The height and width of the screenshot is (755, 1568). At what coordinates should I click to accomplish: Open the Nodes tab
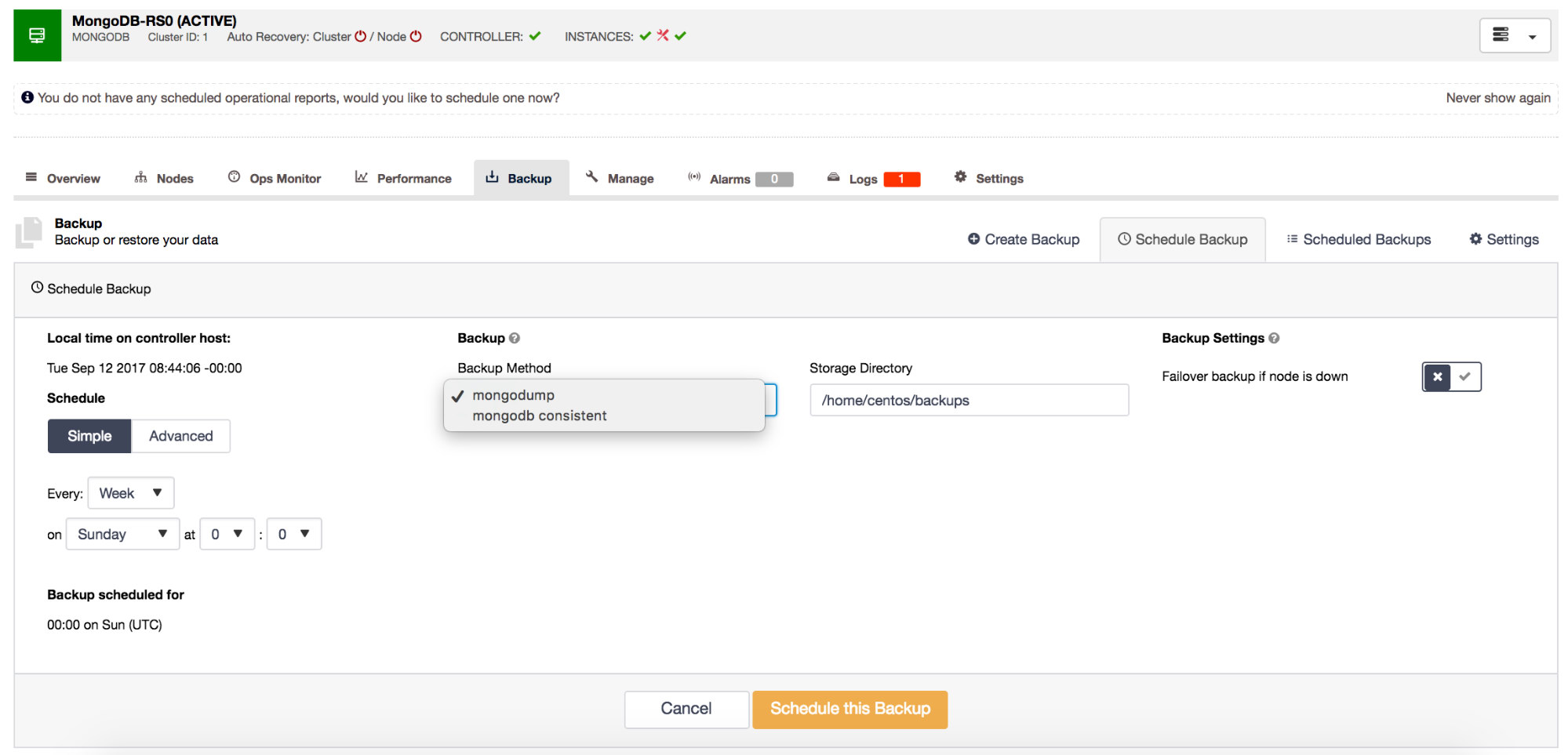click(x=164, y=178)
